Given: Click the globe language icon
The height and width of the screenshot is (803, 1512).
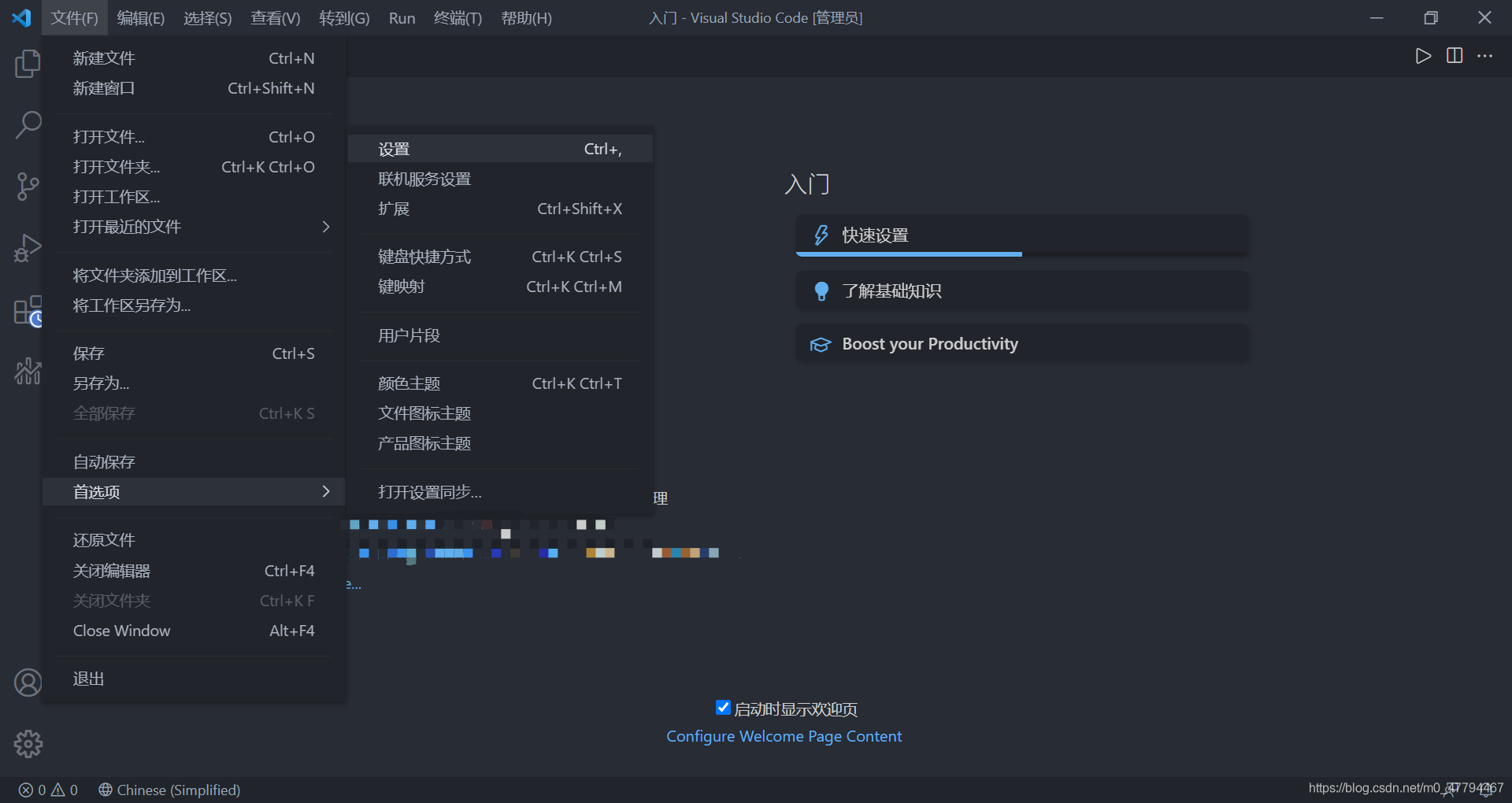Looking at the screenshot, I should pyautogui.click(x=105, y=790).
